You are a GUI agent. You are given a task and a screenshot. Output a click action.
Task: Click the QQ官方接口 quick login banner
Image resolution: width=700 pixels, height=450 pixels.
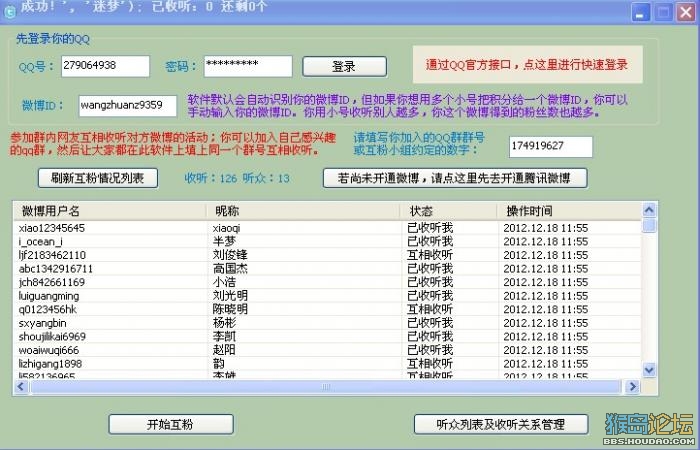point(527,64)
